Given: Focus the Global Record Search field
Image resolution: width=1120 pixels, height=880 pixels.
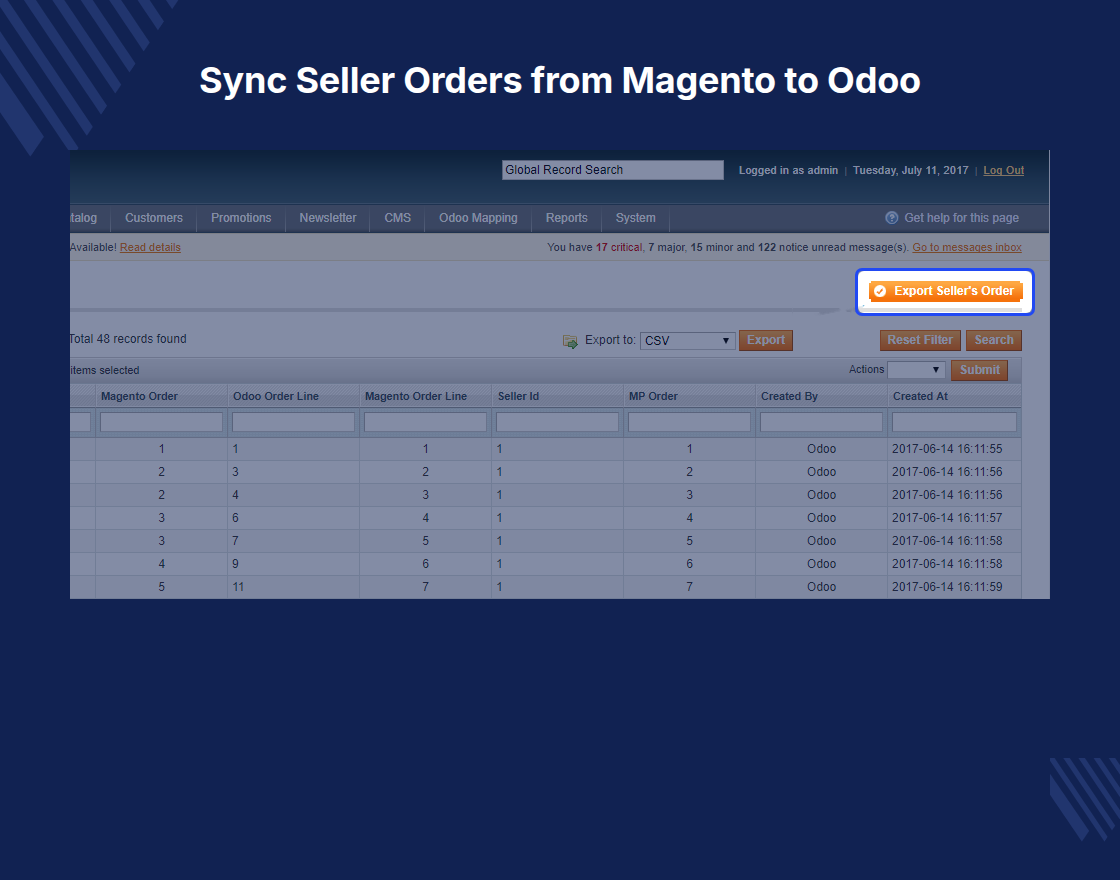Looking at the screenshot, I should (613, 170).
